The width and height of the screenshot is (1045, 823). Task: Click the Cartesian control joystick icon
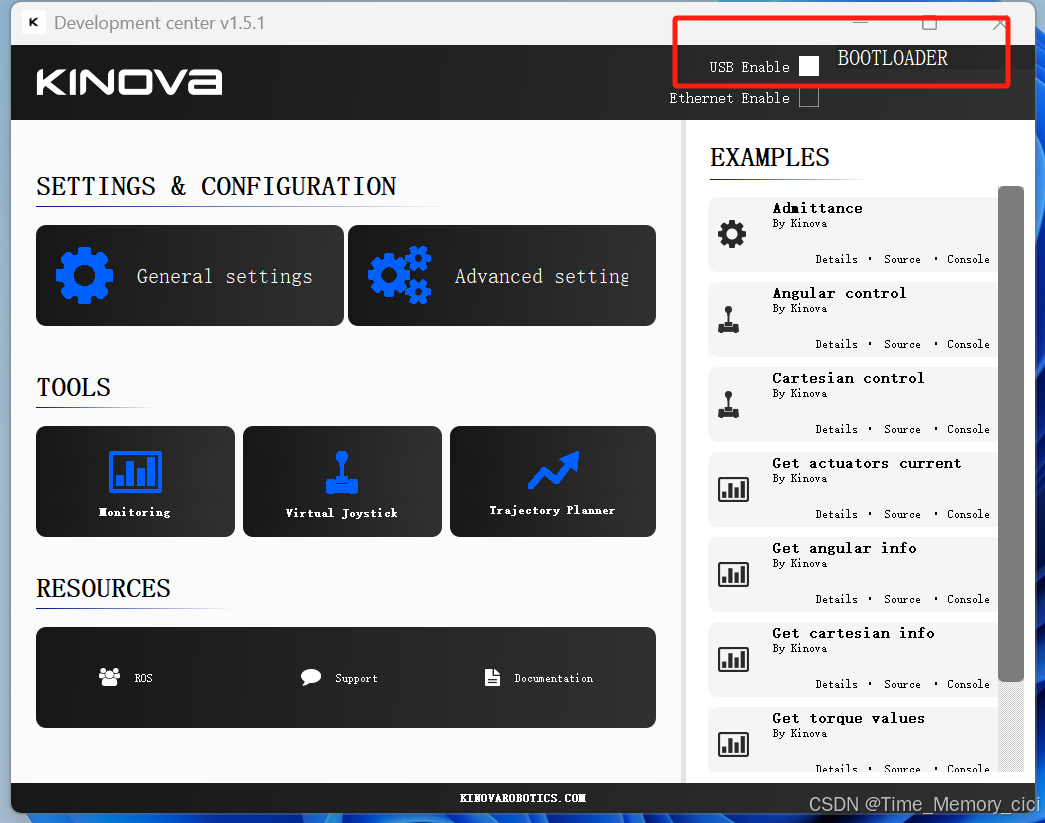[728, 405]
